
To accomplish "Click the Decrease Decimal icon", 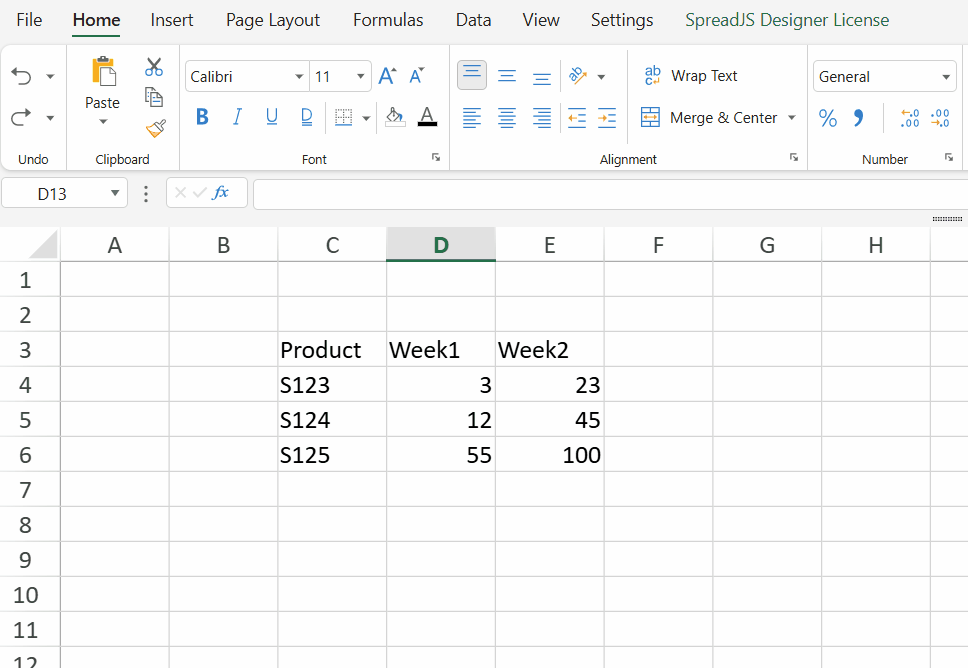I will [x=940, y=117].
